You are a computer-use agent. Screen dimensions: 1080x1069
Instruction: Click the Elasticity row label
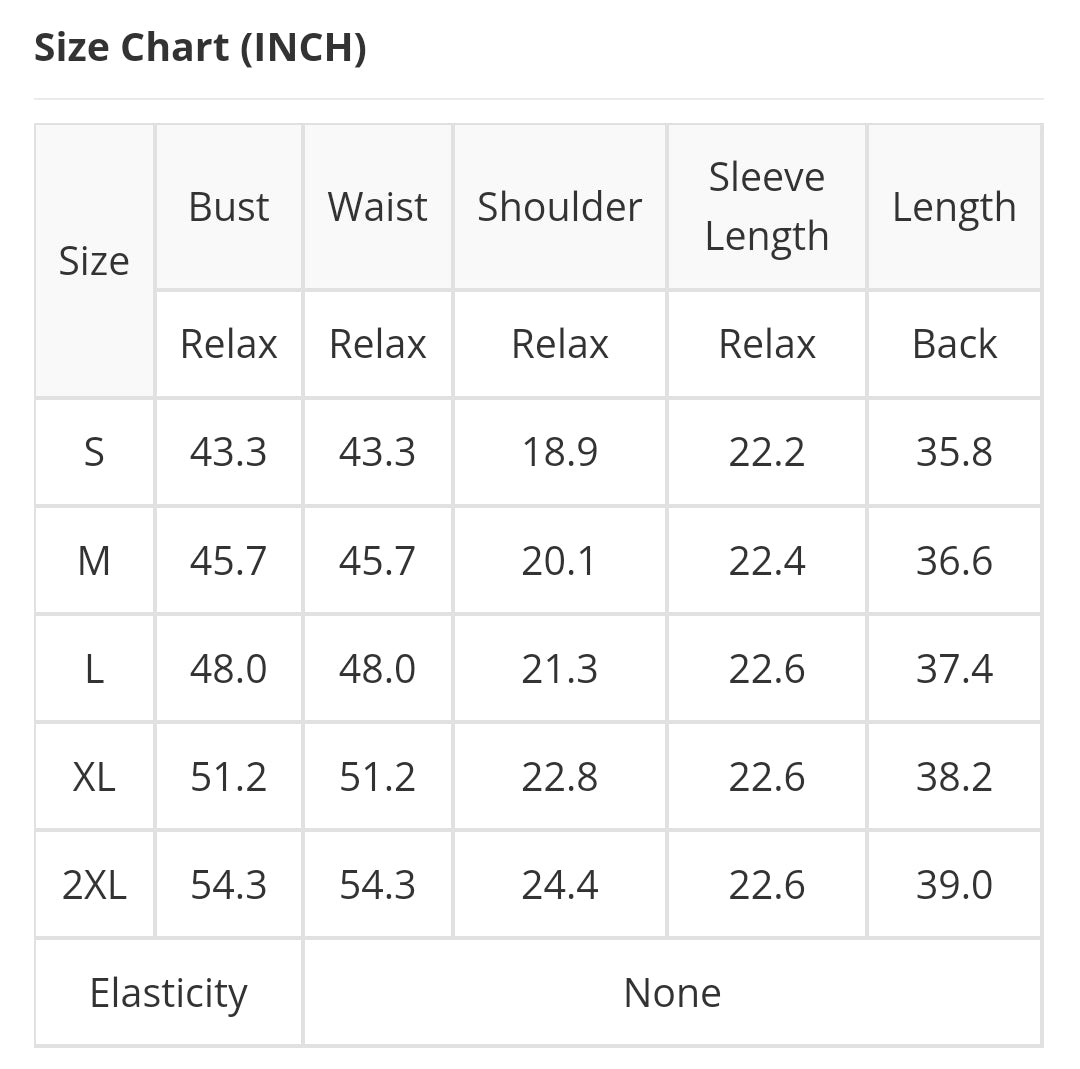pyautogui.click(x=168, y=993)
